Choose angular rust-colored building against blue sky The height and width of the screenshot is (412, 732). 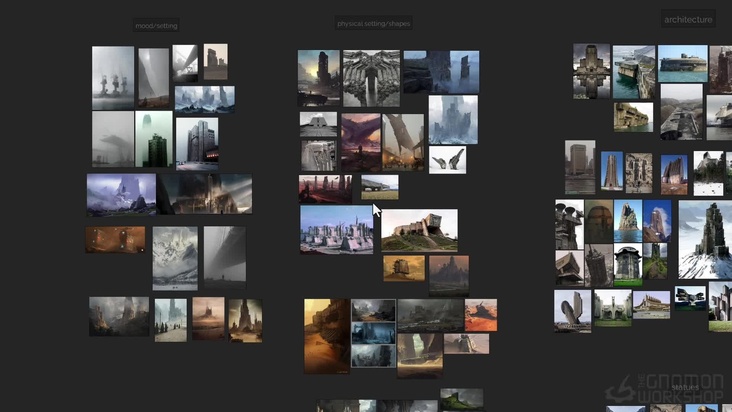[x=674, y=175]
